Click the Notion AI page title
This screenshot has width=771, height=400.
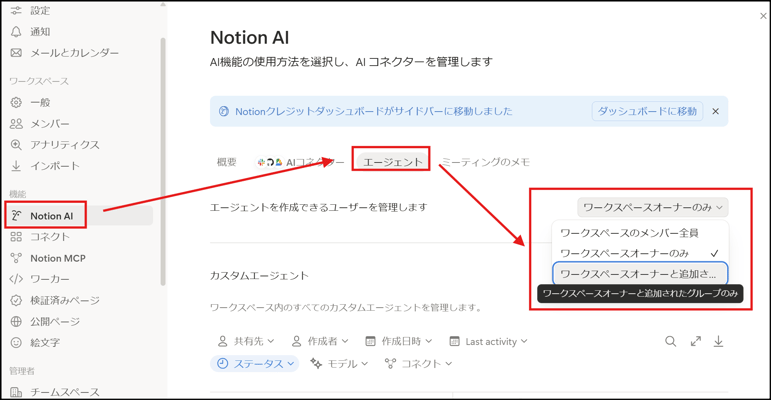click(249, 37)
